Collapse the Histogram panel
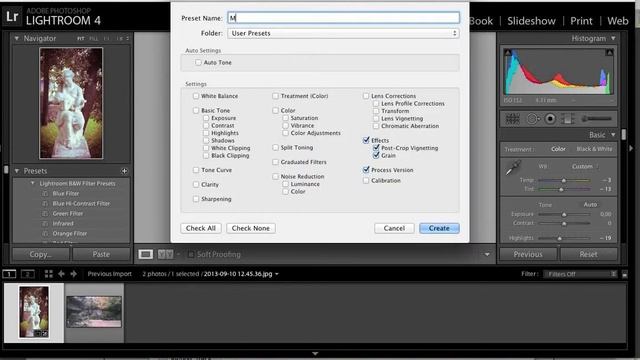 pyautogui.click(x=613, y=38)
